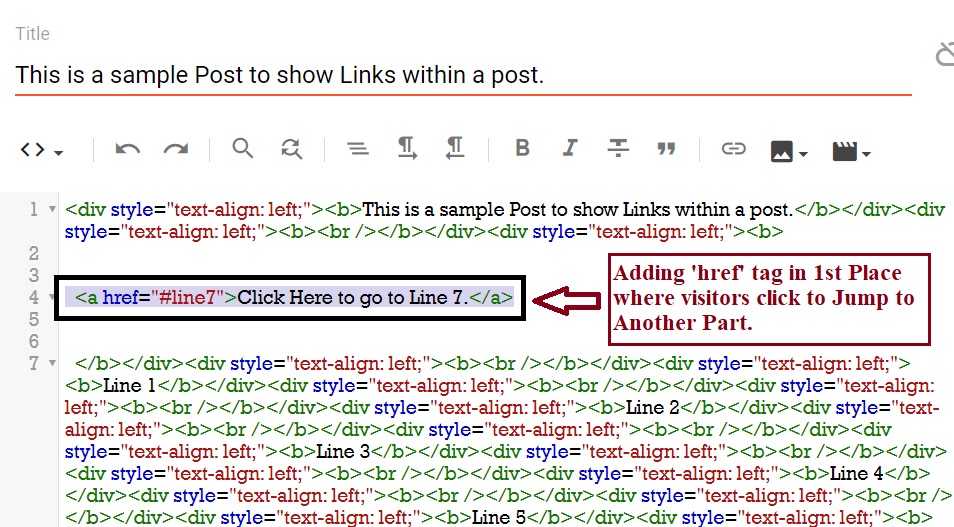954x527 pixels.
Task: Click the 'Line 2' text in code
Action: pyautogui.click(x=652, y=407)
